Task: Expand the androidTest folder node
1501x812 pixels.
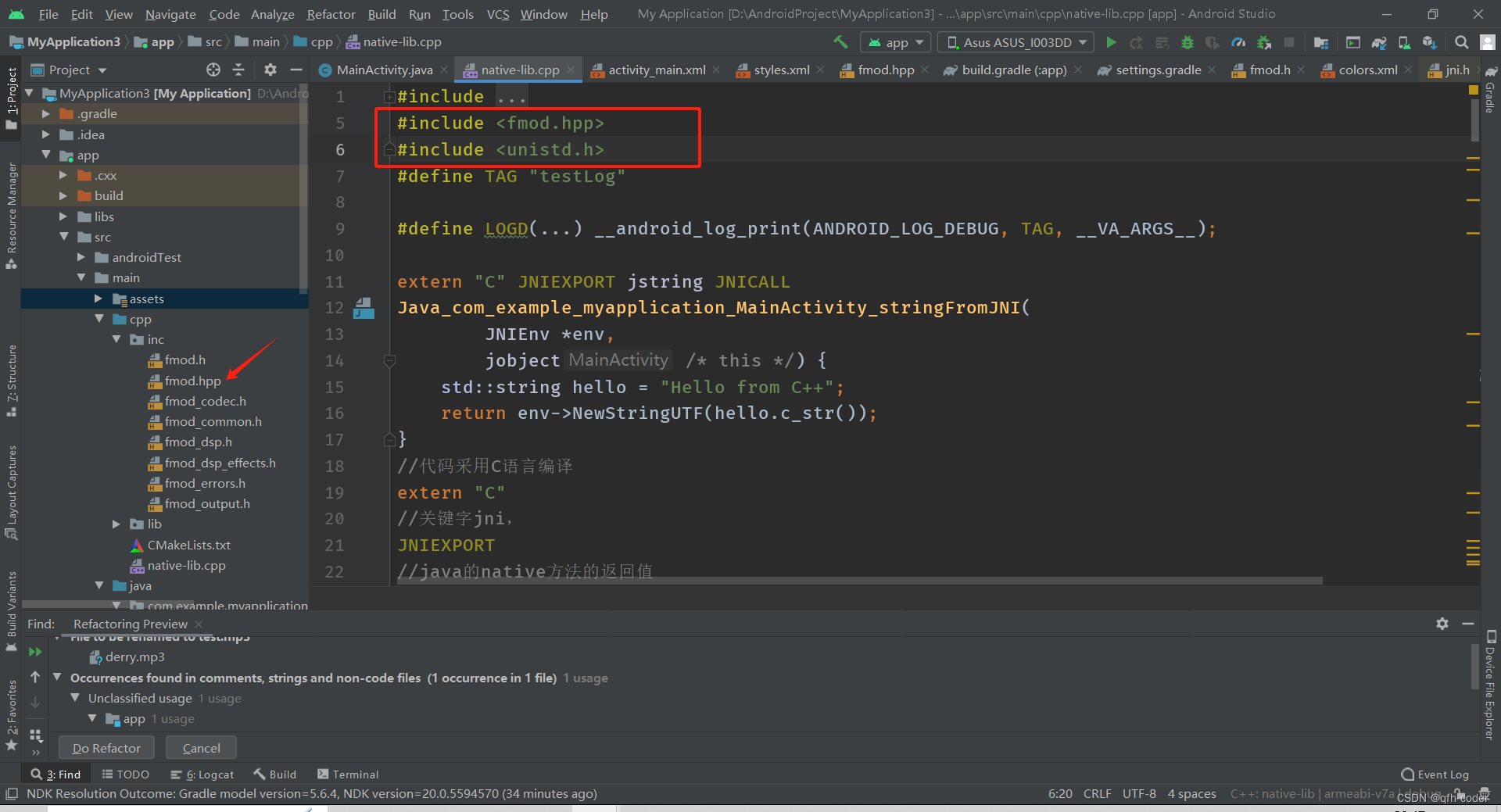Action: (x=81, y=257)
